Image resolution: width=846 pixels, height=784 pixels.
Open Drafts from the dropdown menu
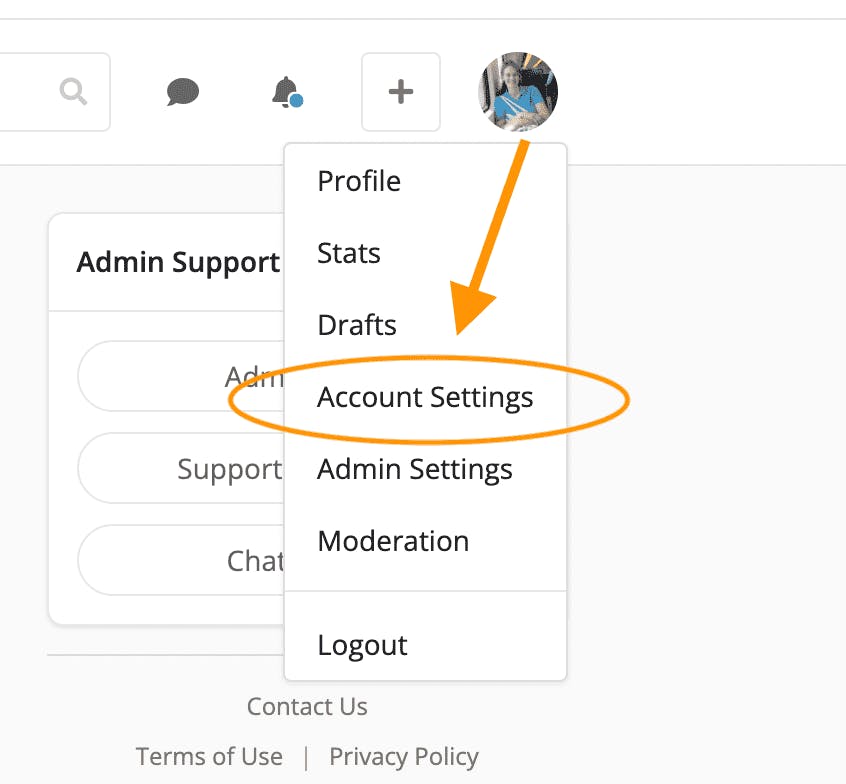(x=357, y=325)
